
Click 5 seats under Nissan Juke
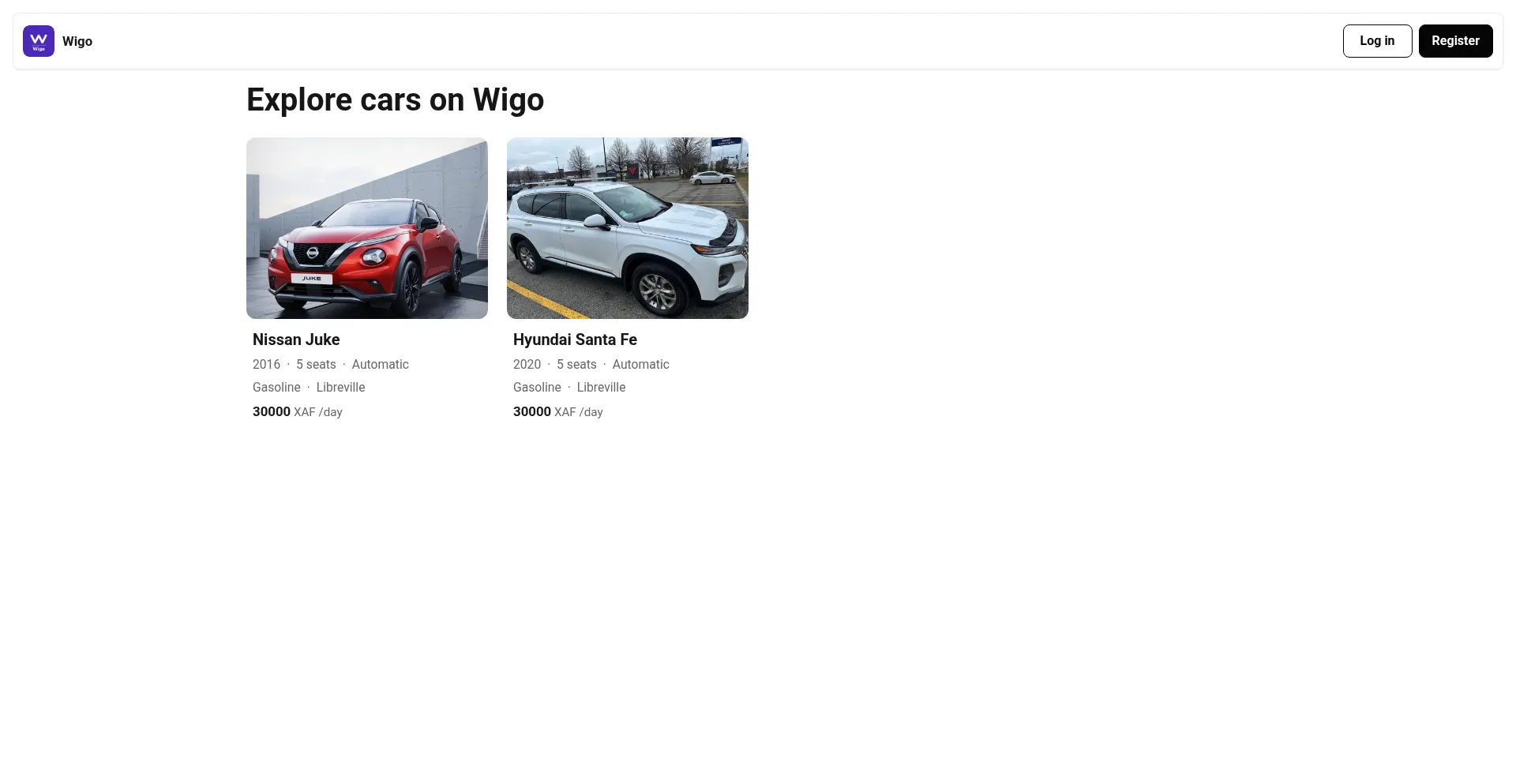[x=316, y=364]
